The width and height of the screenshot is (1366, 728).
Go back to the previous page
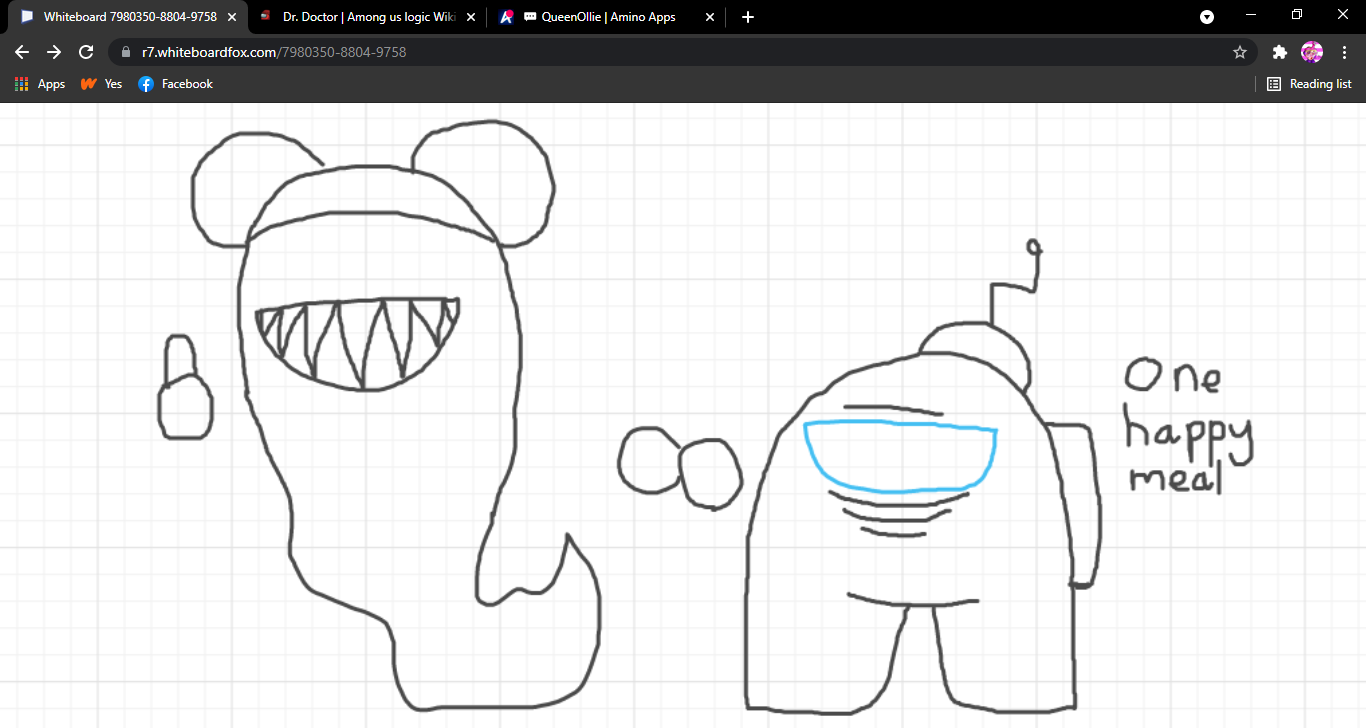click(22, 52)
